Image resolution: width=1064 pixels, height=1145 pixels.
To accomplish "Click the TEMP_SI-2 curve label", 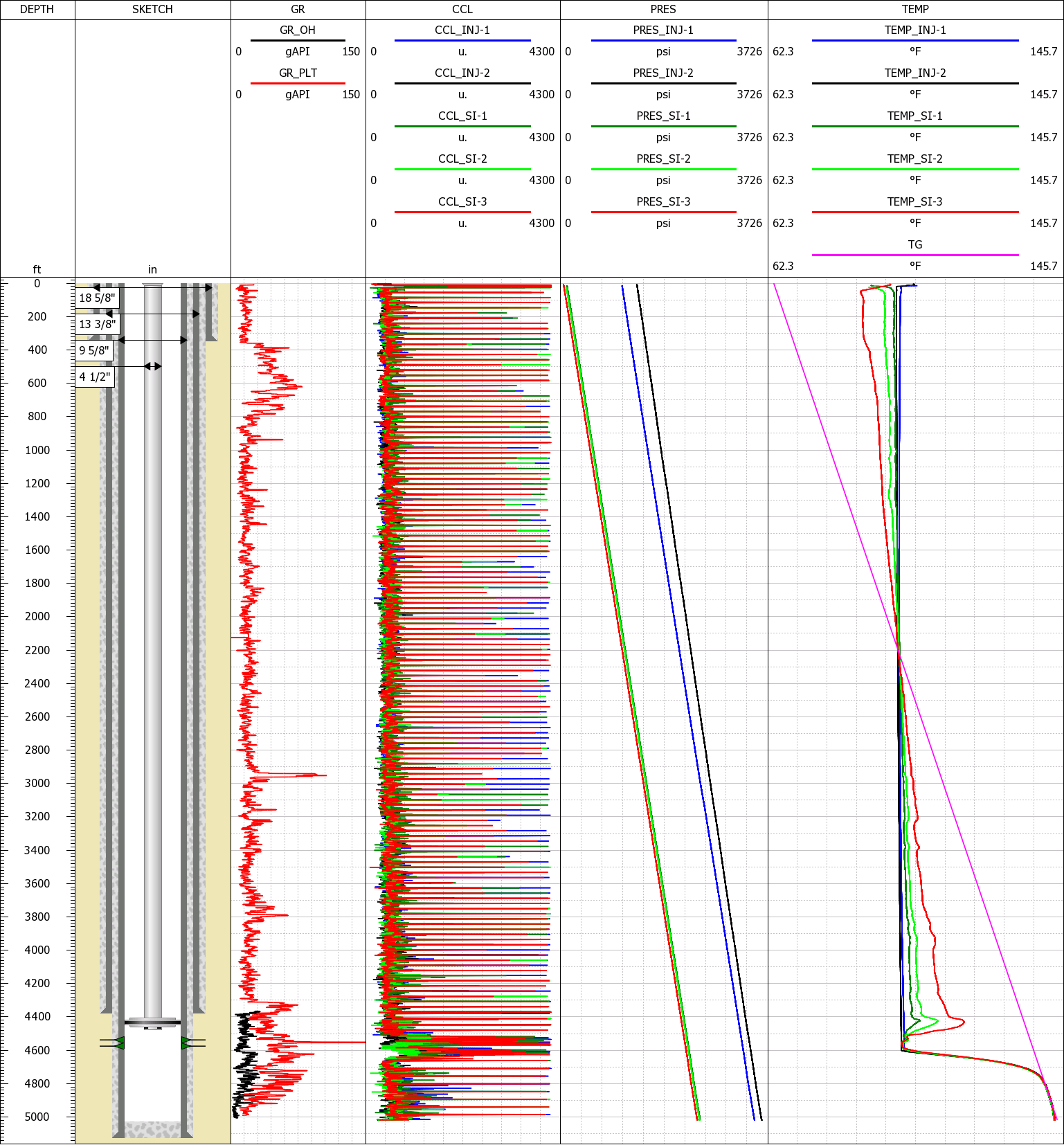I will [x=915, y=159].
